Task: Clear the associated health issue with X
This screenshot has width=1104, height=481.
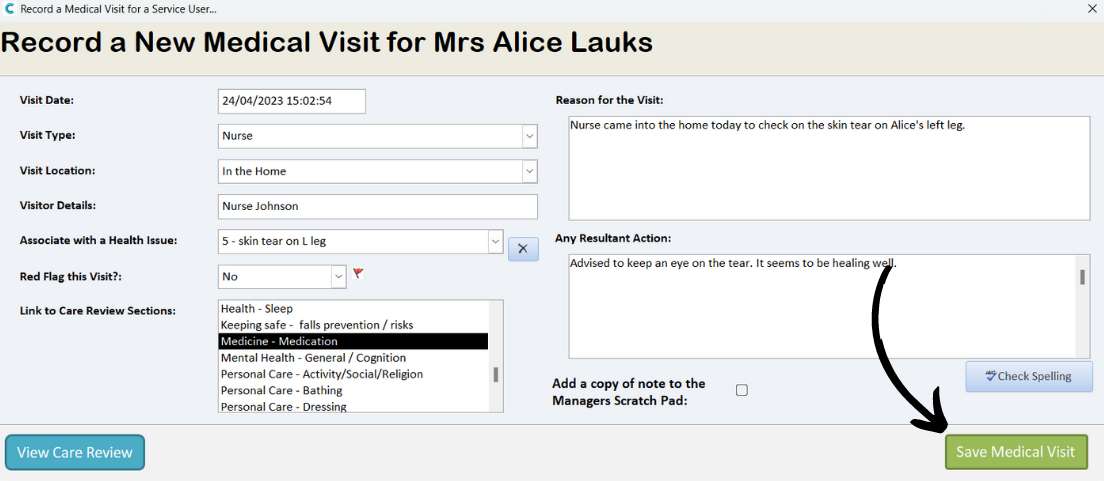Action: point(523,248)
